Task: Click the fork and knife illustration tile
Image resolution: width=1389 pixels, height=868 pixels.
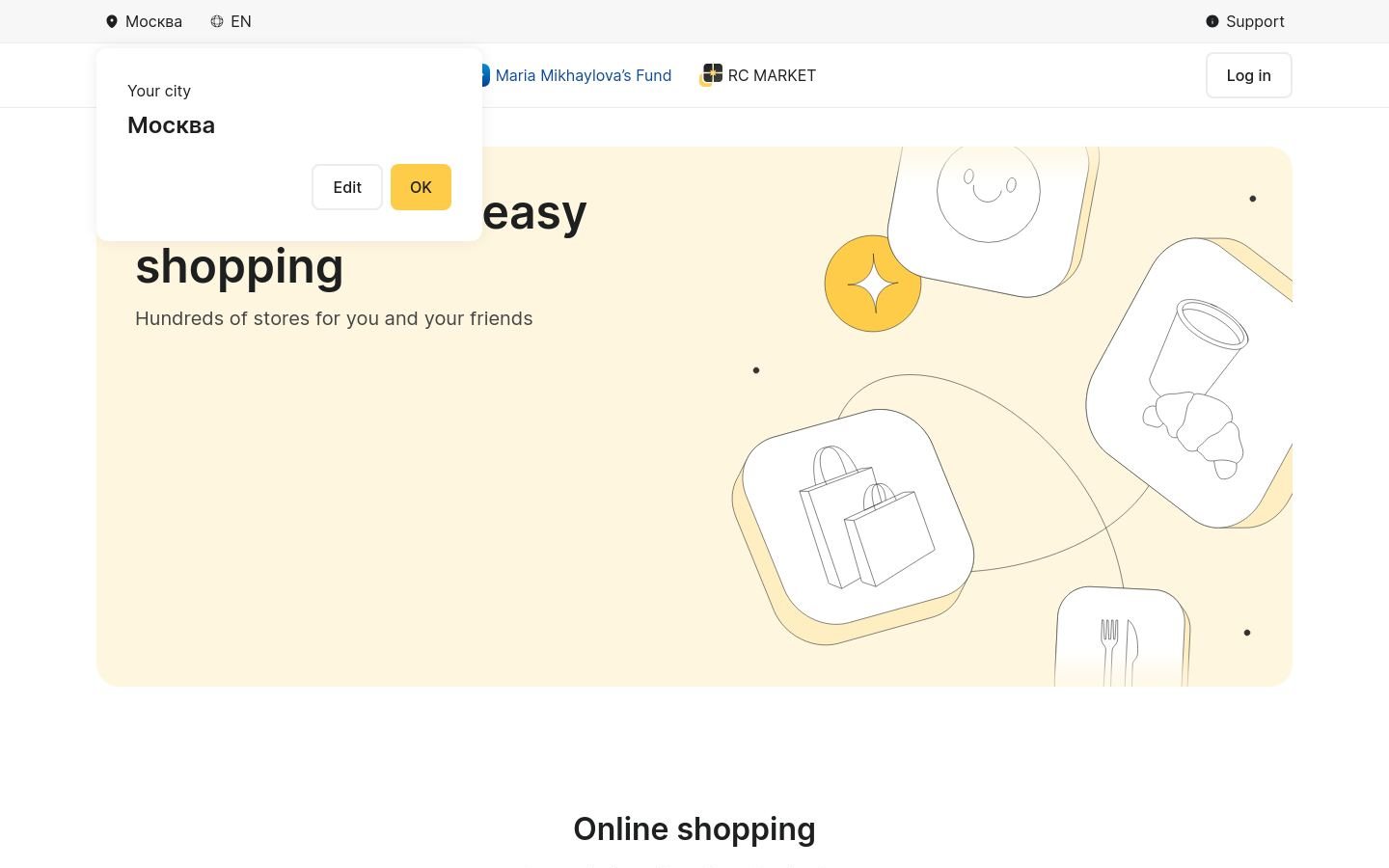Action: pos(1122,637)
